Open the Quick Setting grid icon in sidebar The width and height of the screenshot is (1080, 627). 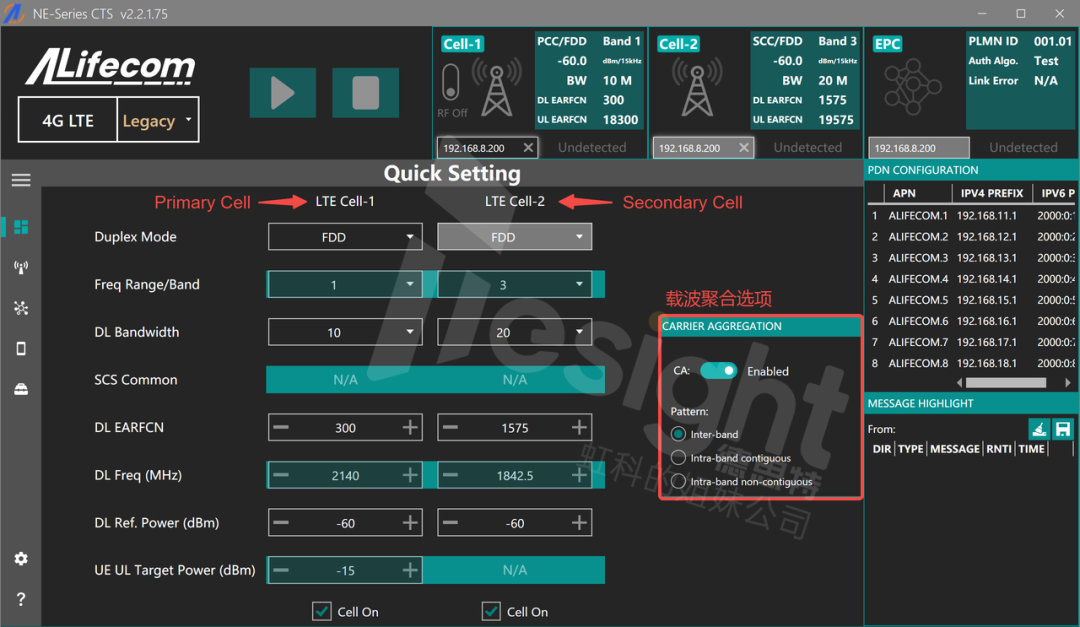pos(21,227)
